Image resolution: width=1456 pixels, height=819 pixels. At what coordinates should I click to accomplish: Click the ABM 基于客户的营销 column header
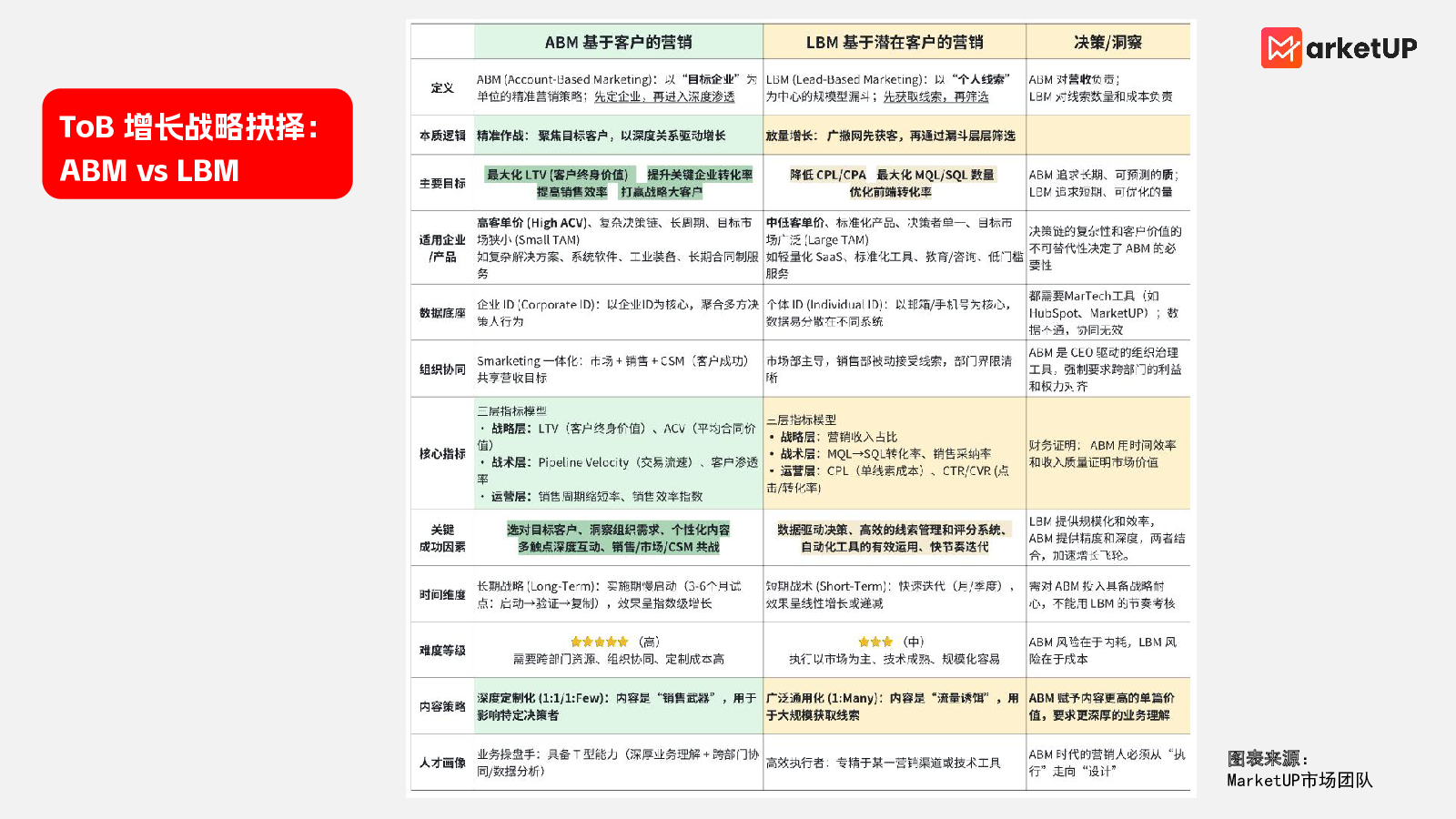[618, 42]
